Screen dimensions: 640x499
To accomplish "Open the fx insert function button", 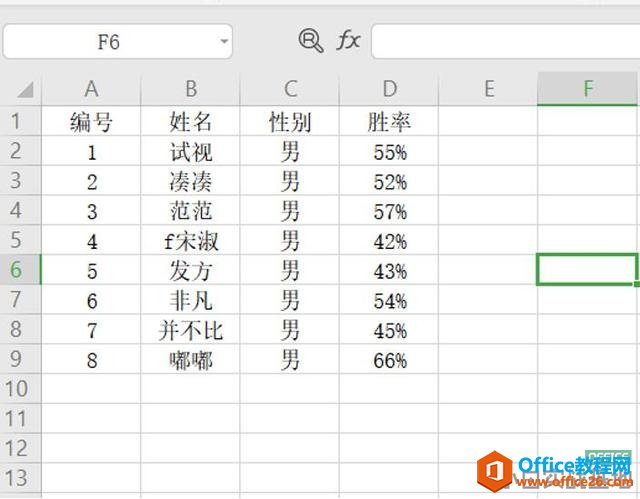I will point(349,41).
